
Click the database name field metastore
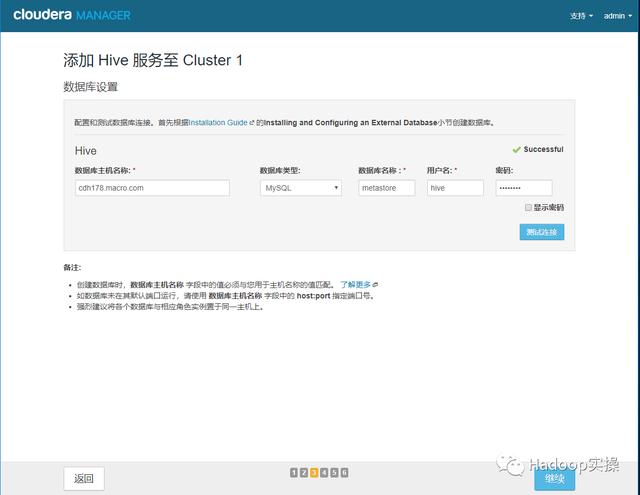(x=387, y=188)
